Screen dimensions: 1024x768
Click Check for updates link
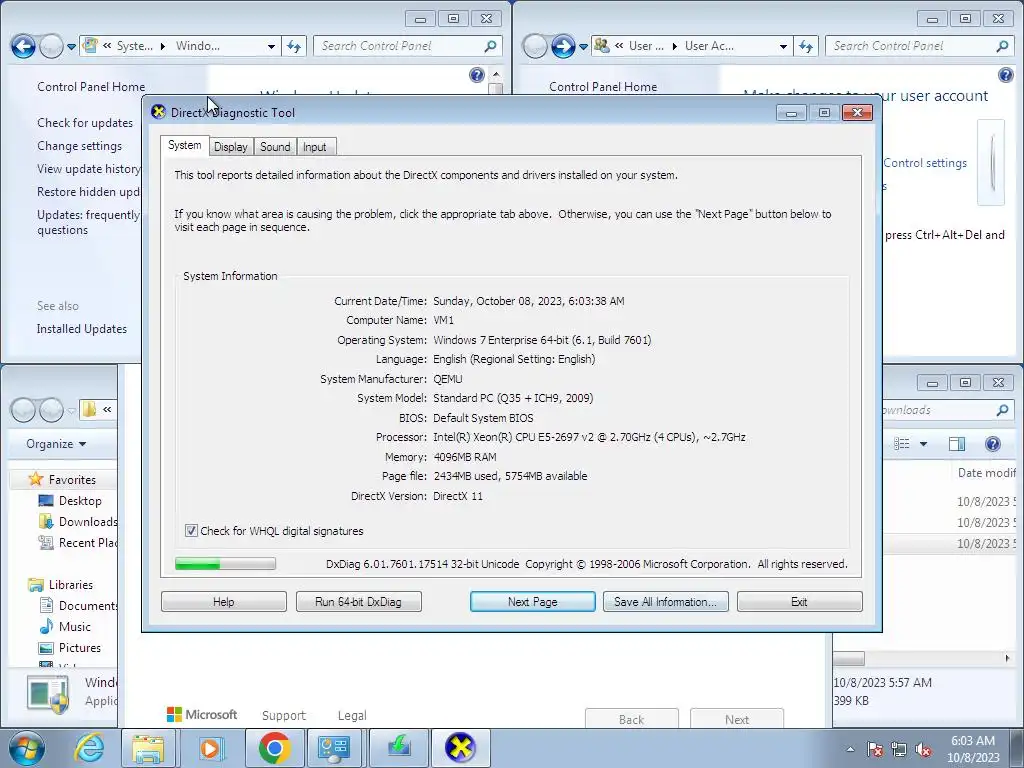pyautogui.click(x=85, y=123)
